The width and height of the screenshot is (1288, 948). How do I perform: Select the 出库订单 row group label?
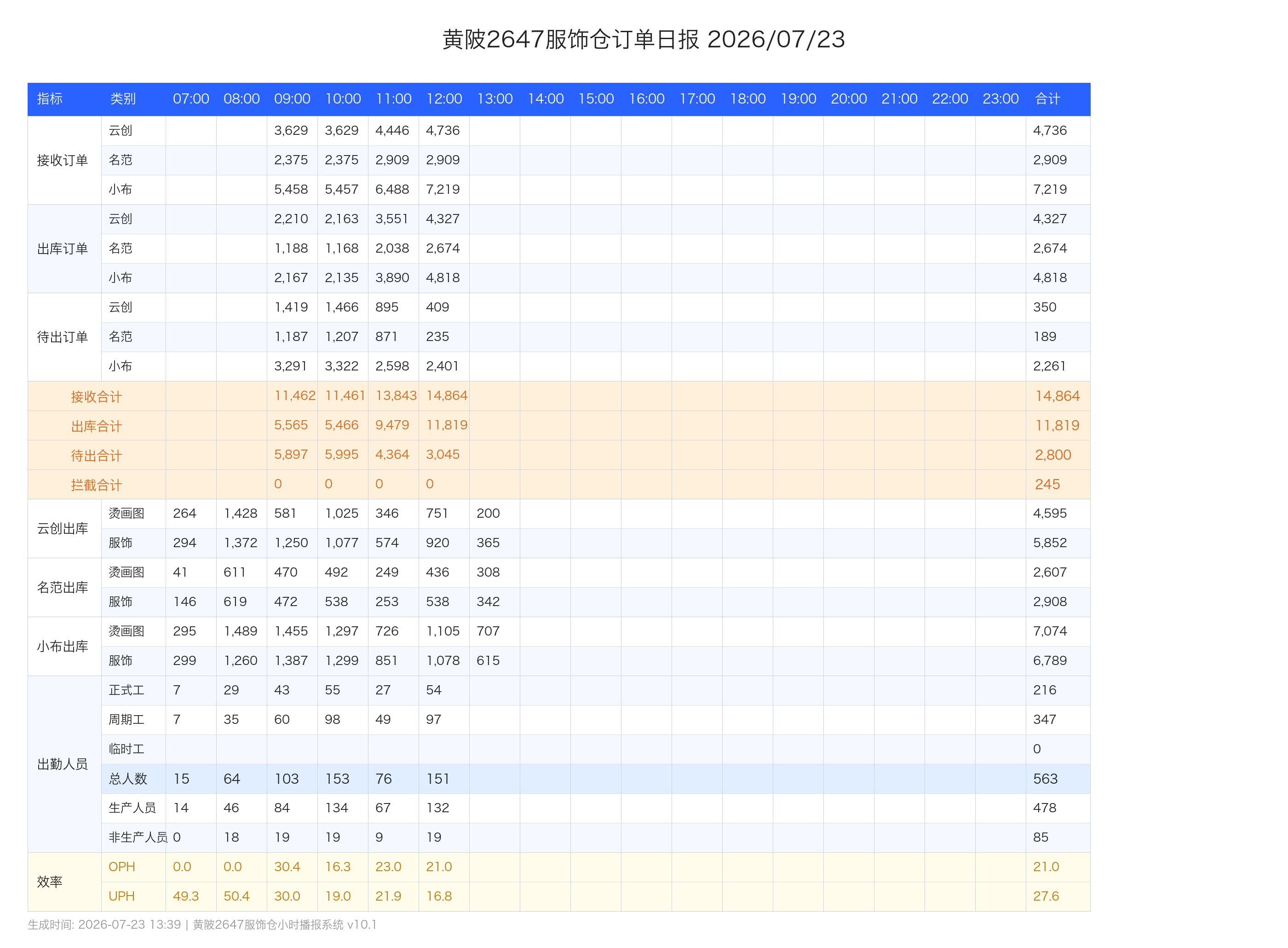pos(63,249)
